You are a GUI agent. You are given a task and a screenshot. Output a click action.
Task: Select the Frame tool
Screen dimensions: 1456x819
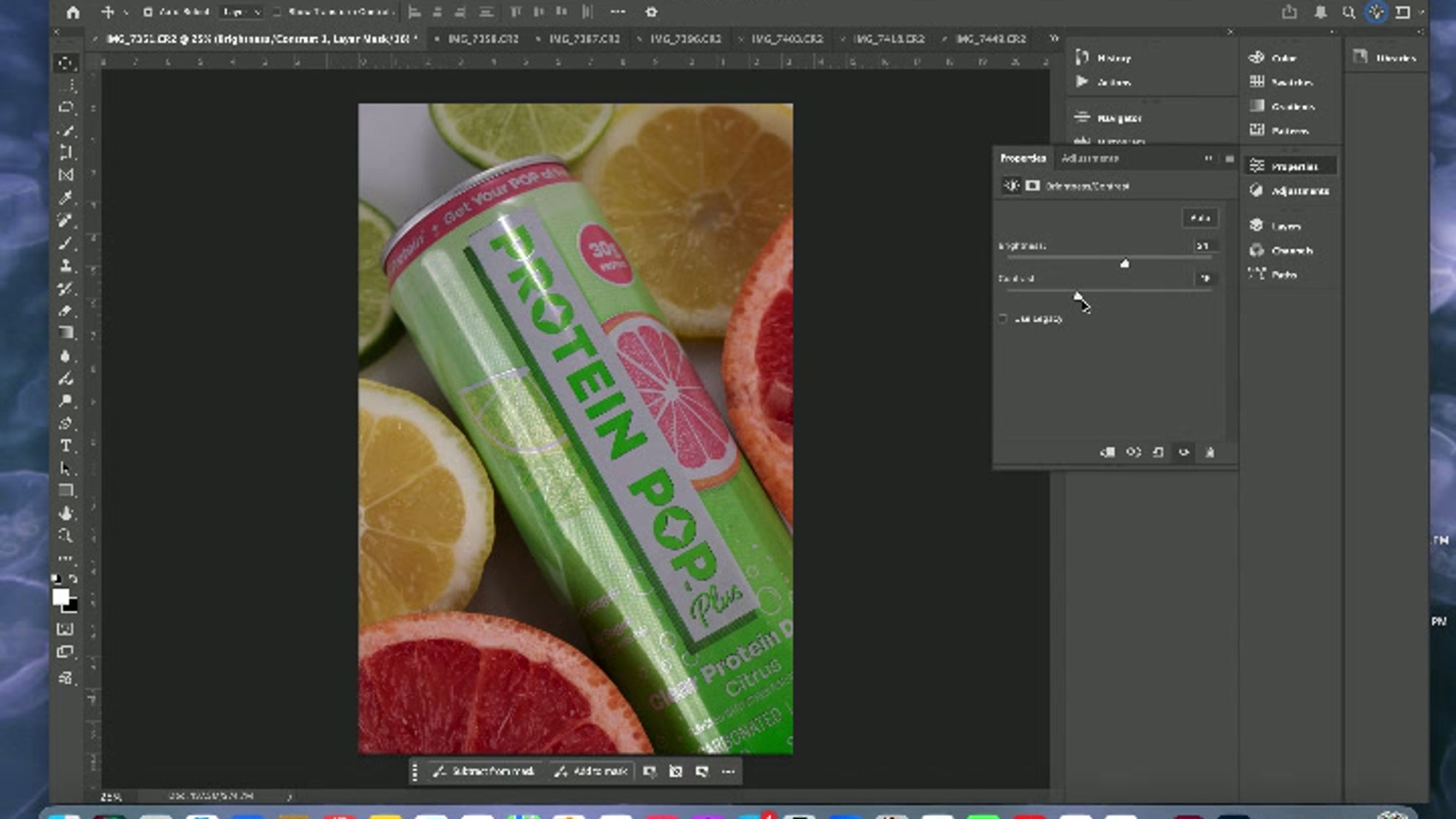point(66,175)
